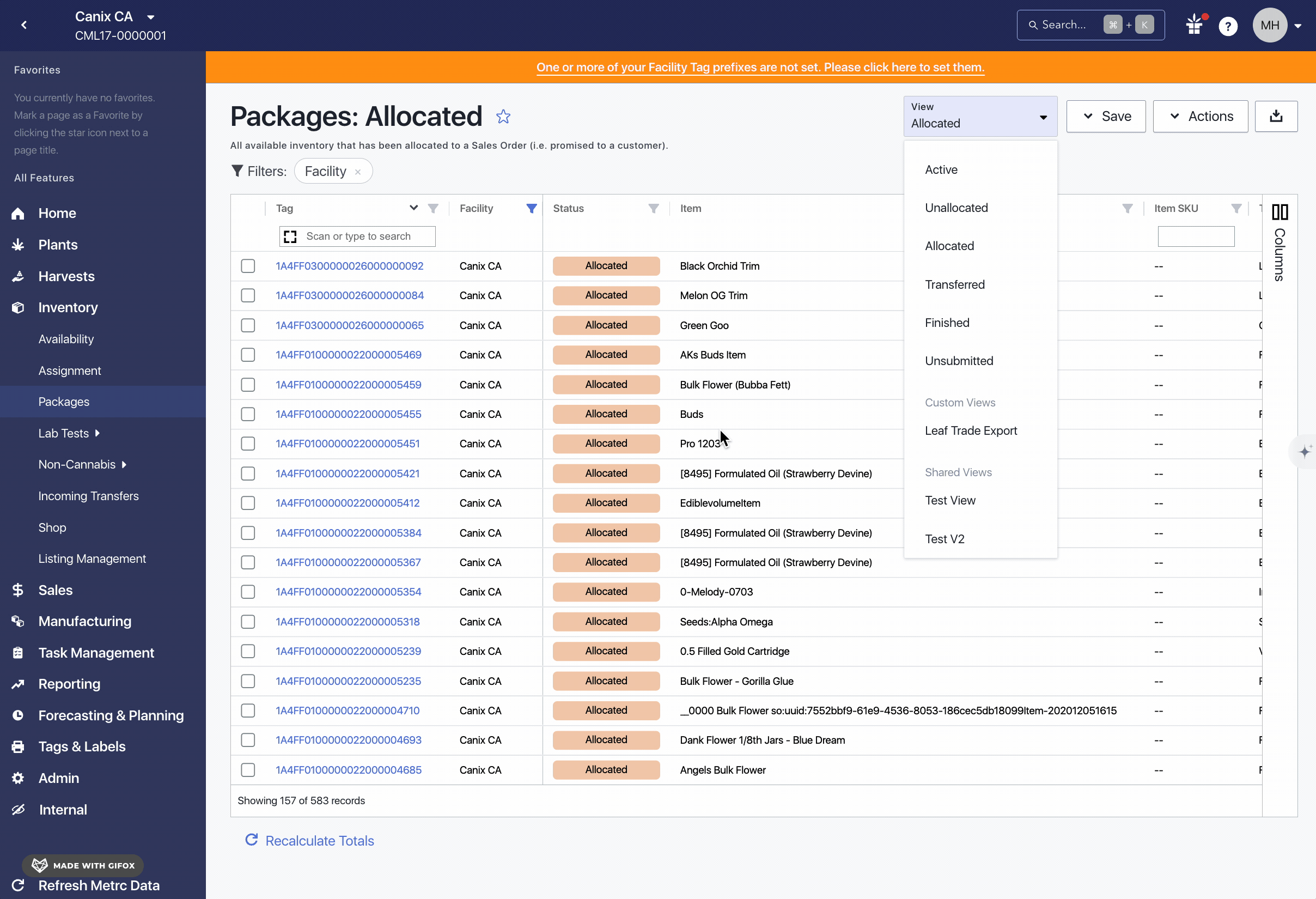Click the barcode scan icon in Tag search
This screenshot has height=899, width=1316.
click(290, 236)
